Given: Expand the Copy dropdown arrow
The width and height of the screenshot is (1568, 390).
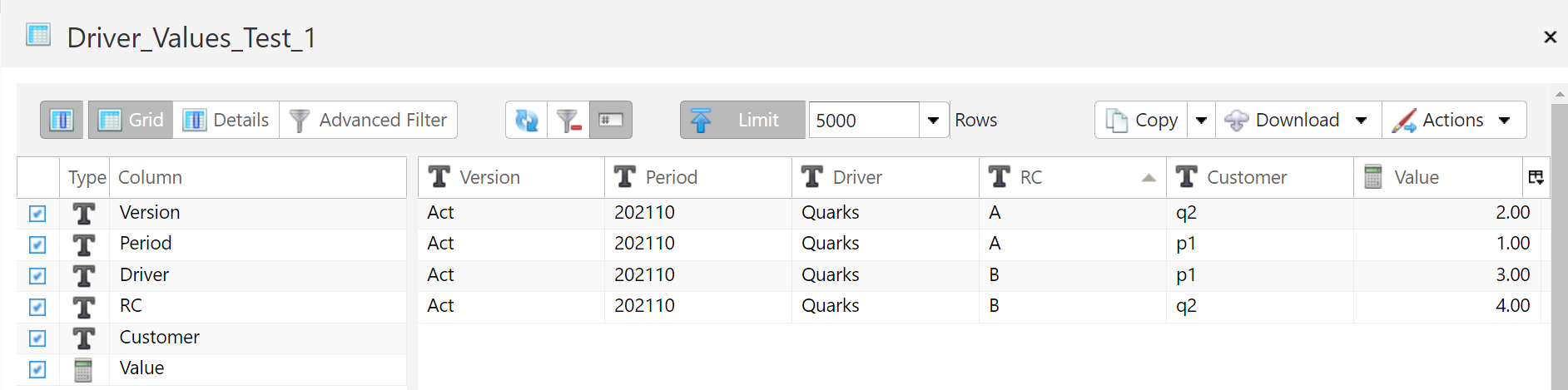Looking at the screenshot, I should point(1201,121).
